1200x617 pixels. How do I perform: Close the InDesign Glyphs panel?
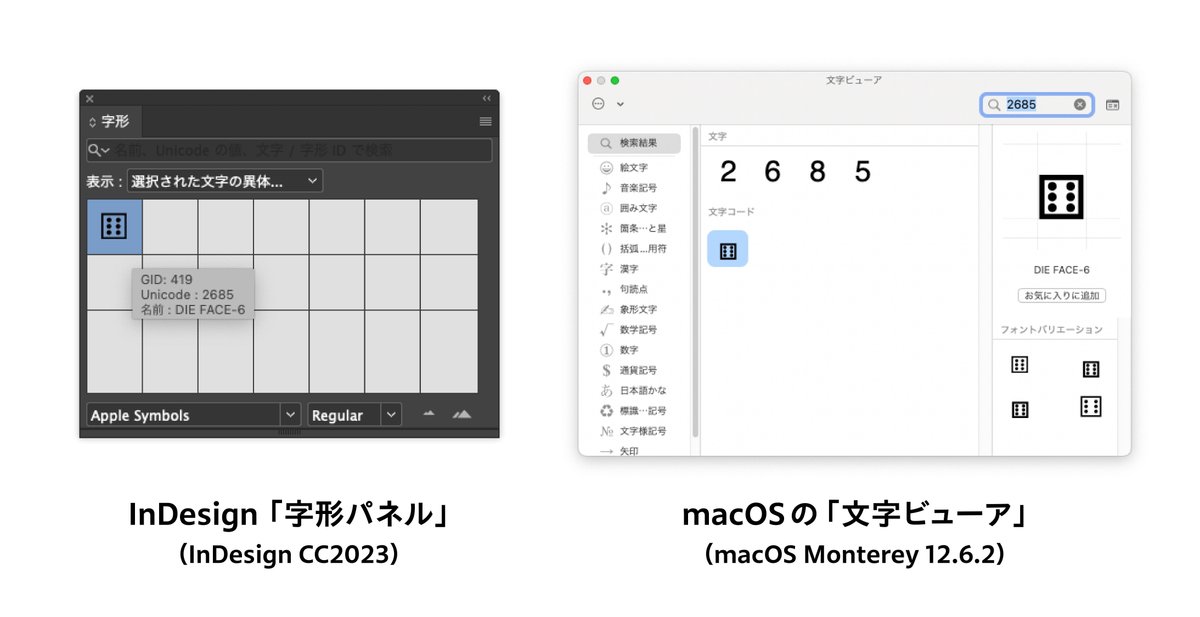(x=89, y=98)
